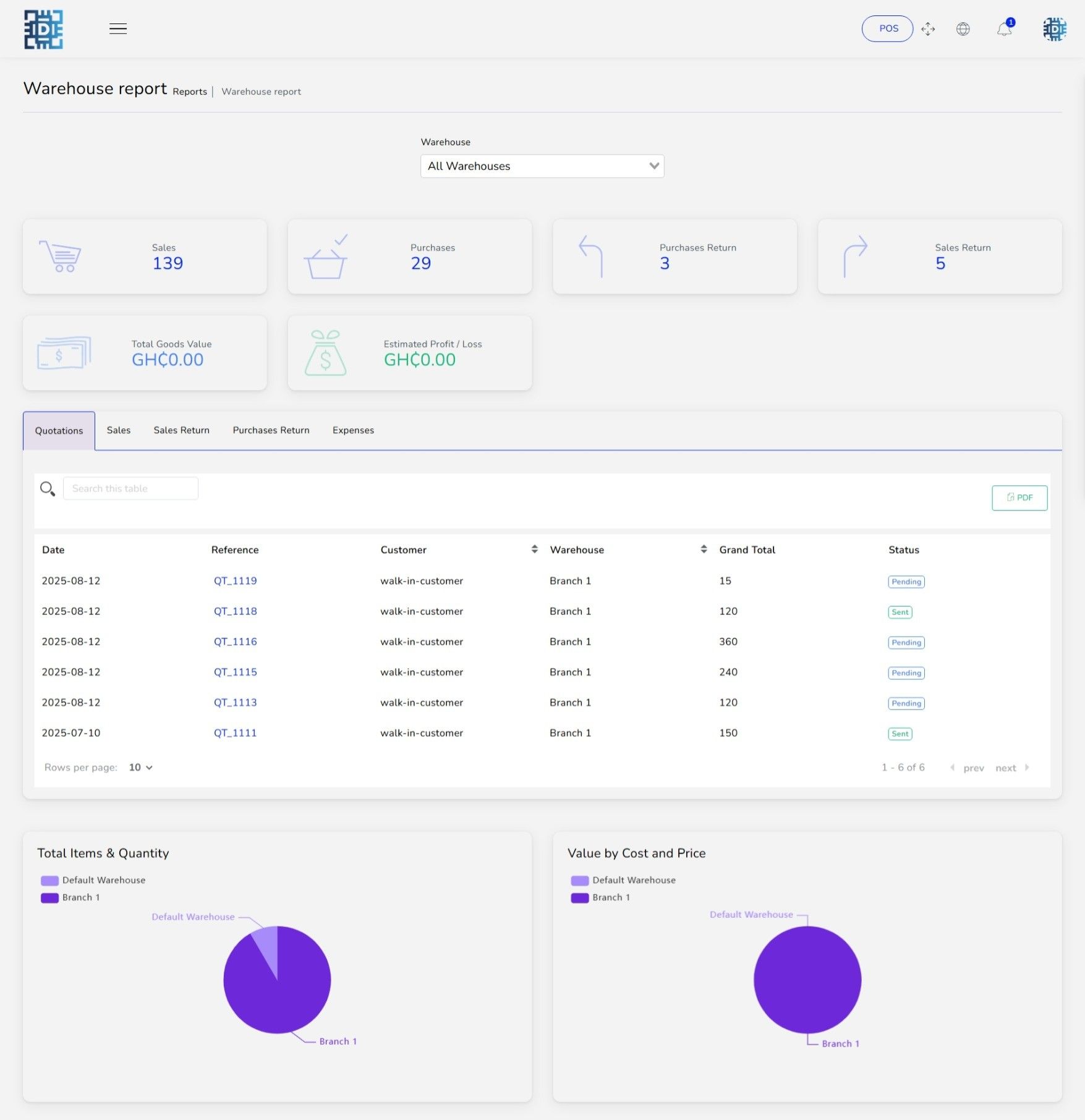Open the notifications bell
The width and height of the screenshot is (1085, 1120).
(1005, 28)
